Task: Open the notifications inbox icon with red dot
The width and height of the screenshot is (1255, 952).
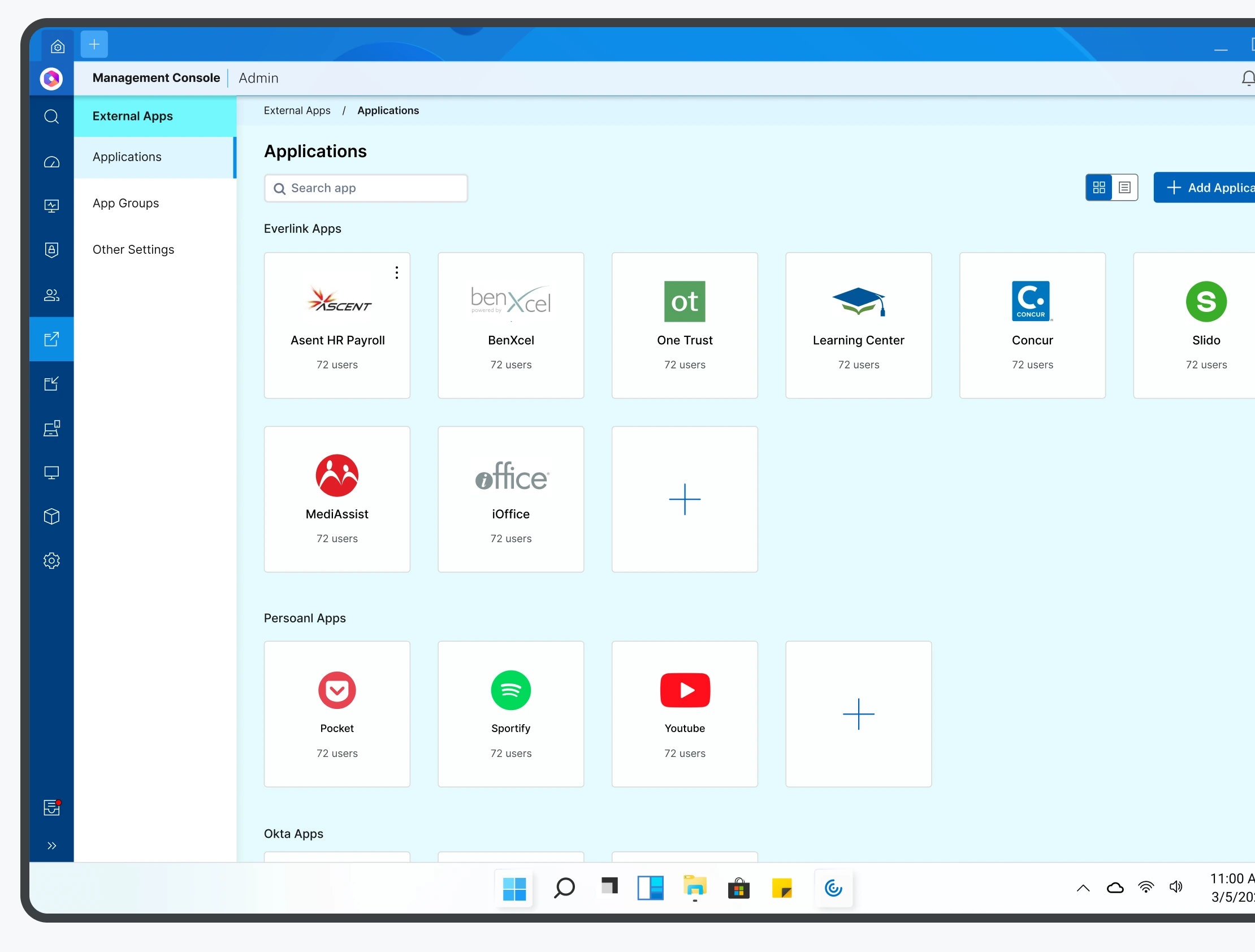Action: coord(51,807)
